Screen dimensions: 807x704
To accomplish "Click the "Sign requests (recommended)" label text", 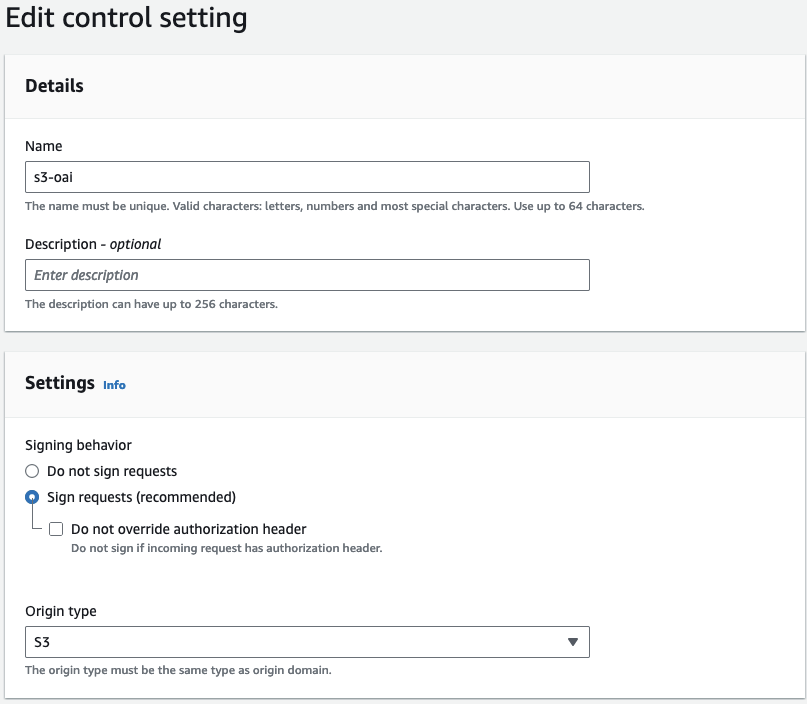I will point(141,497).
